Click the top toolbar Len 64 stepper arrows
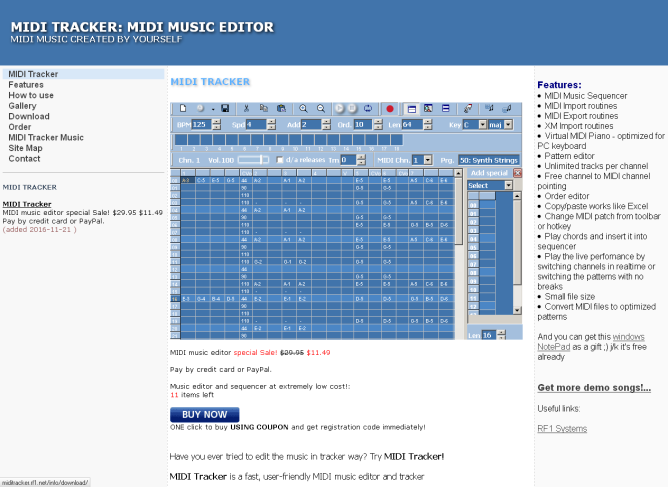 tap(428, 124)
